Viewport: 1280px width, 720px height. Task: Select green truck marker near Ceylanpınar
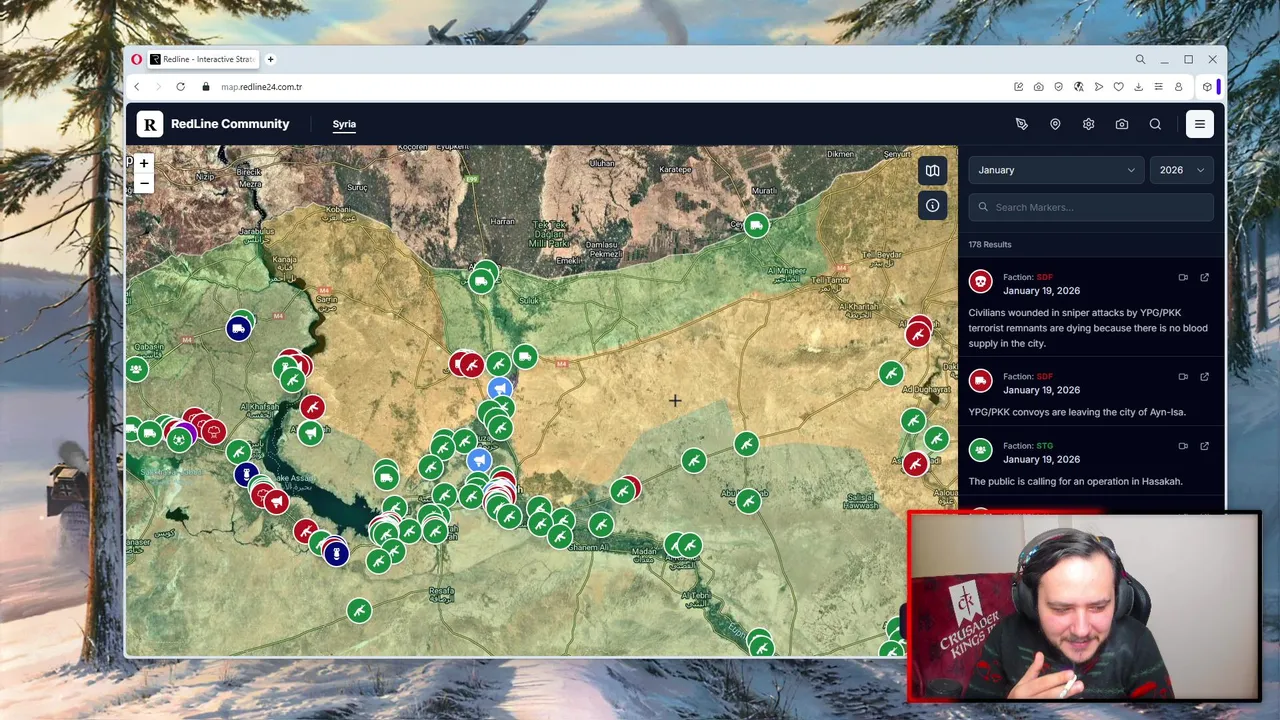[757, 225]
